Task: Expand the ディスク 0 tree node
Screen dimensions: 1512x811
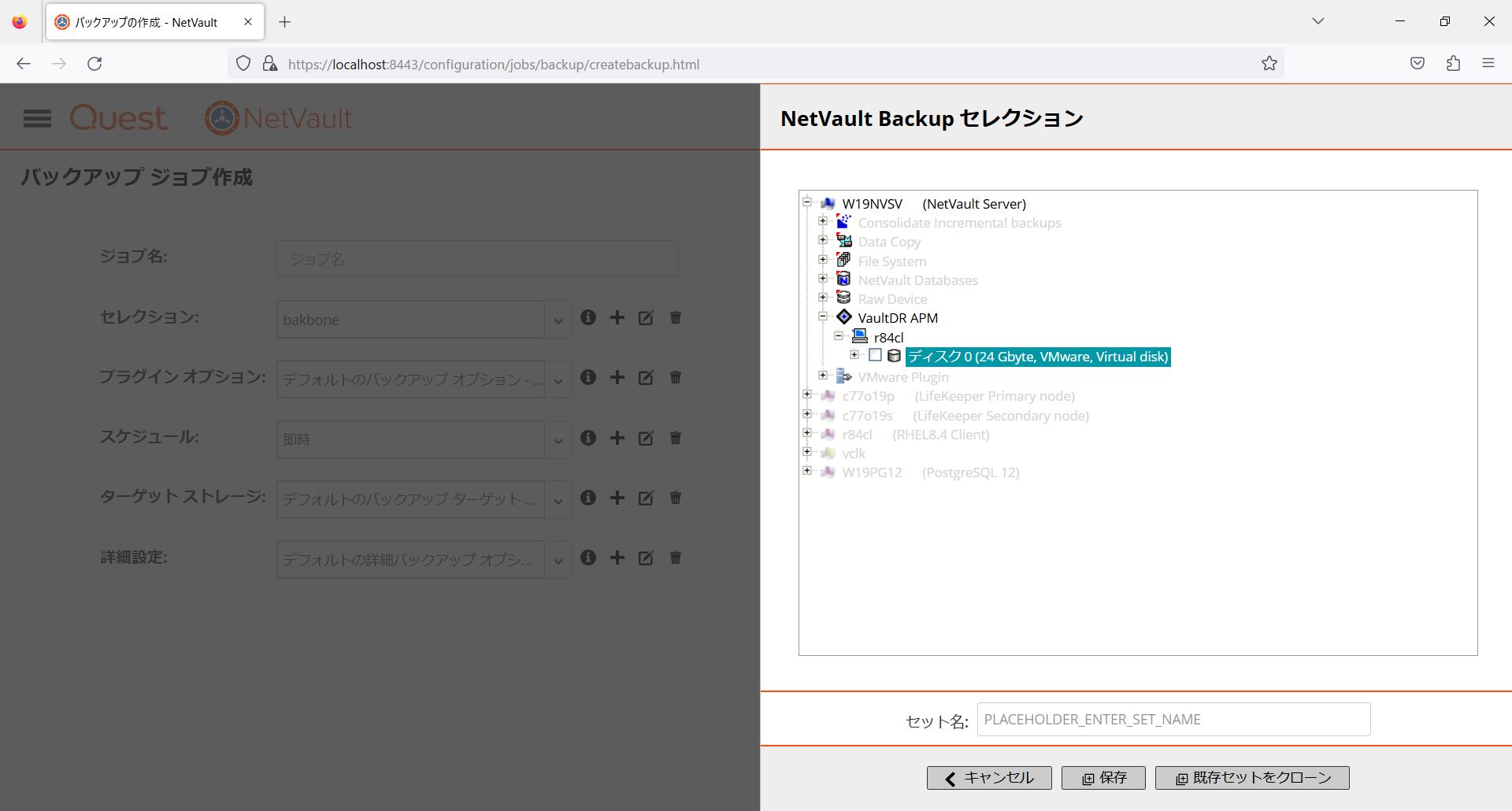Action: pyautogui.click(x=854, y=355)
